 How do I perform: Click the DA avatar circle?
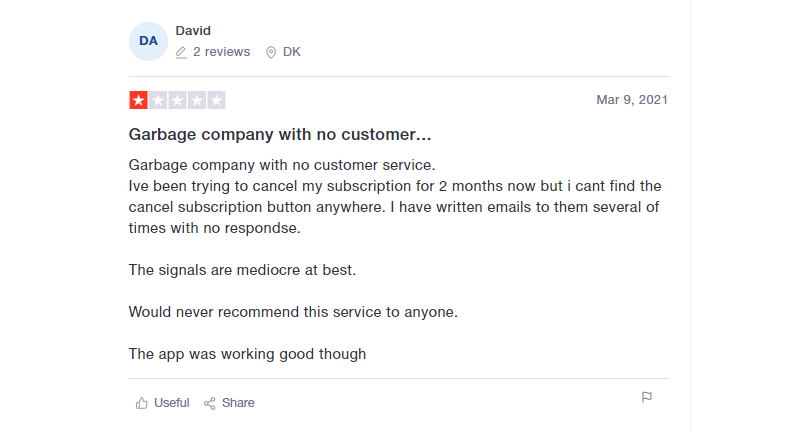[148, 41]
